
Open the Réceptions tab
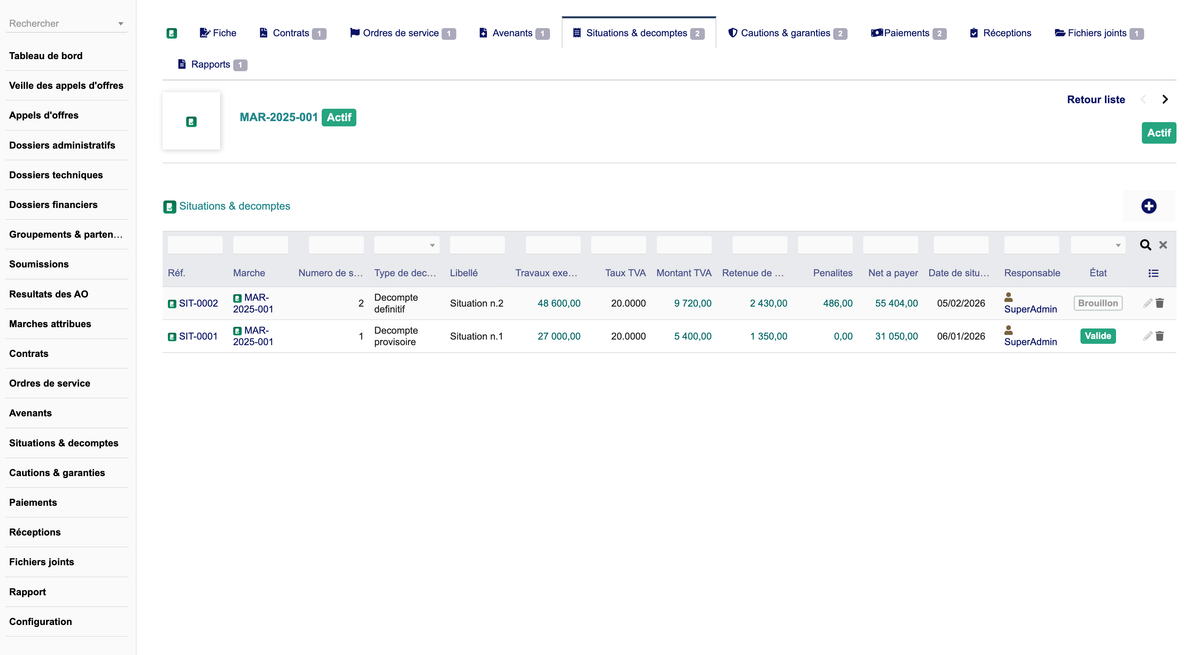point(1000,33)
